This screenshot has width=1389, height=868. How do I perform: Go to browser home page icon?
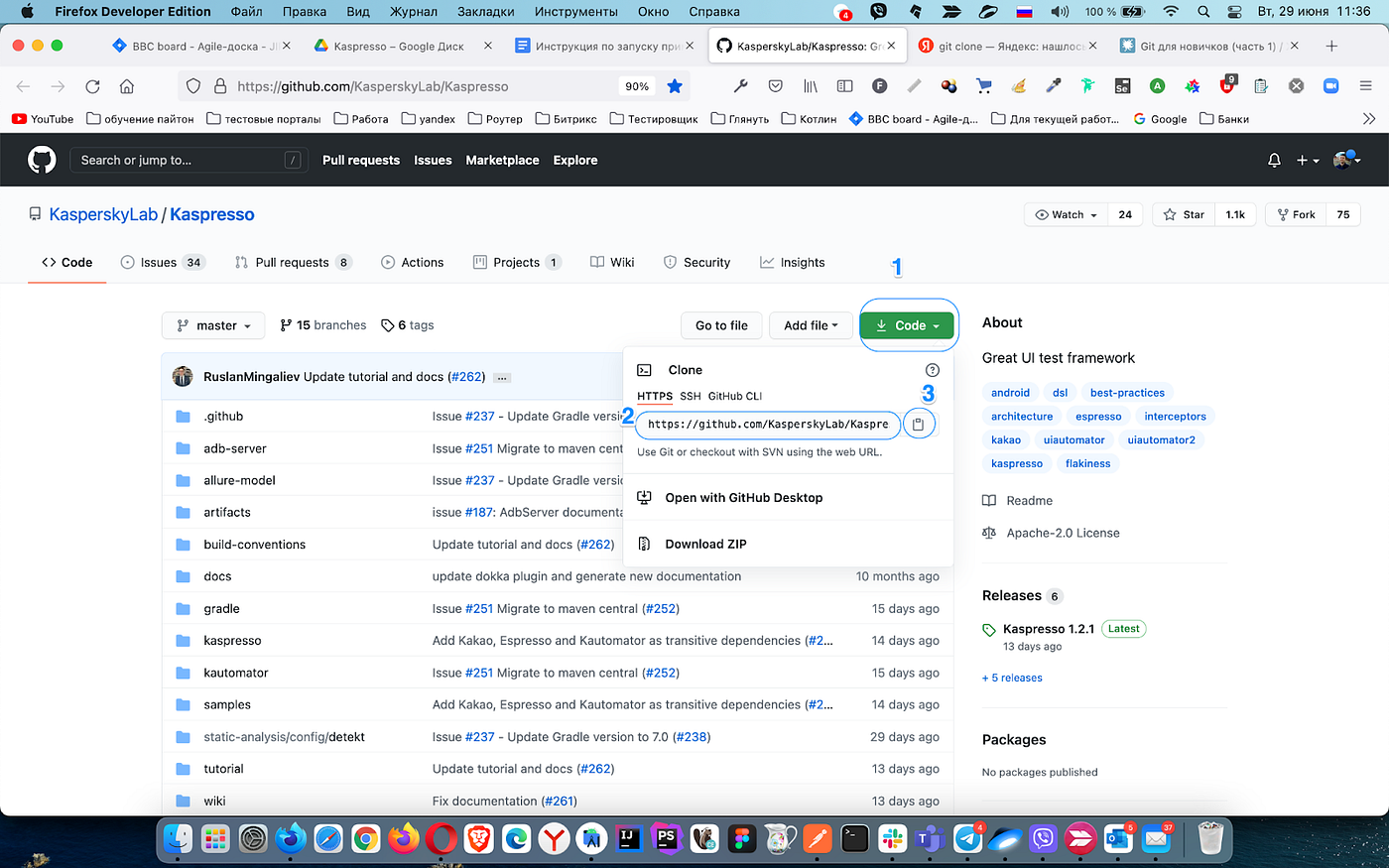tap(127, 86)
